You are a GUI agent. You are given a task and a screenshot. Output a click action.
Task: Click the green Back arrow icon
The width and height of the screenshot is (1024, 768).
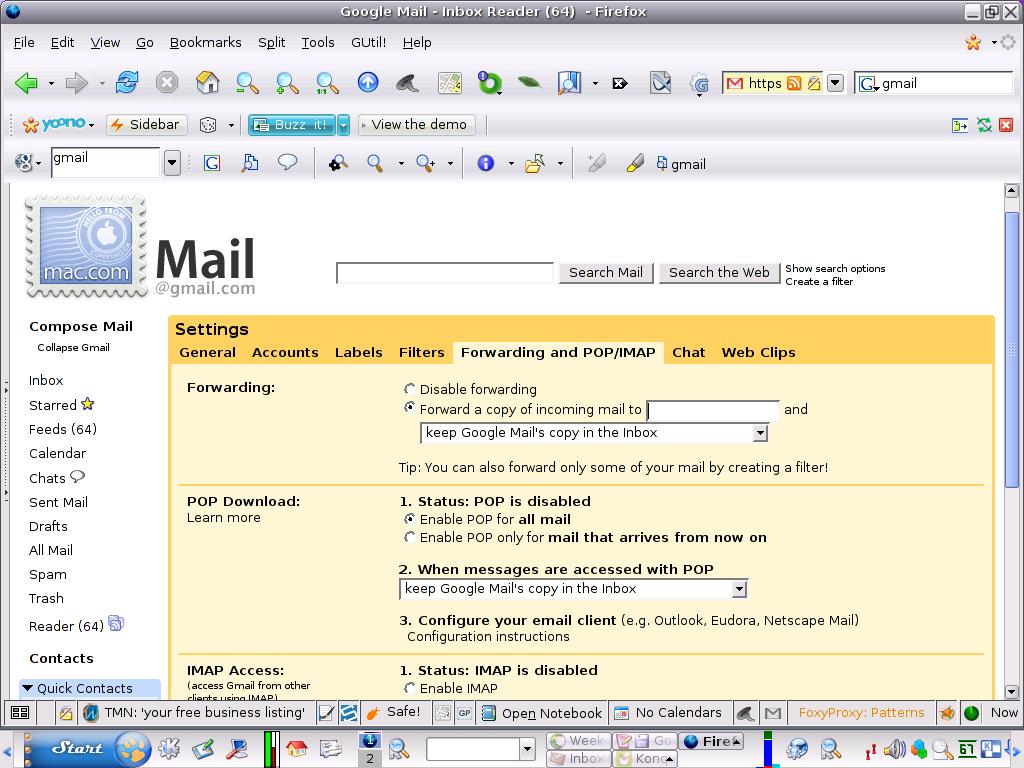[26, 83]
